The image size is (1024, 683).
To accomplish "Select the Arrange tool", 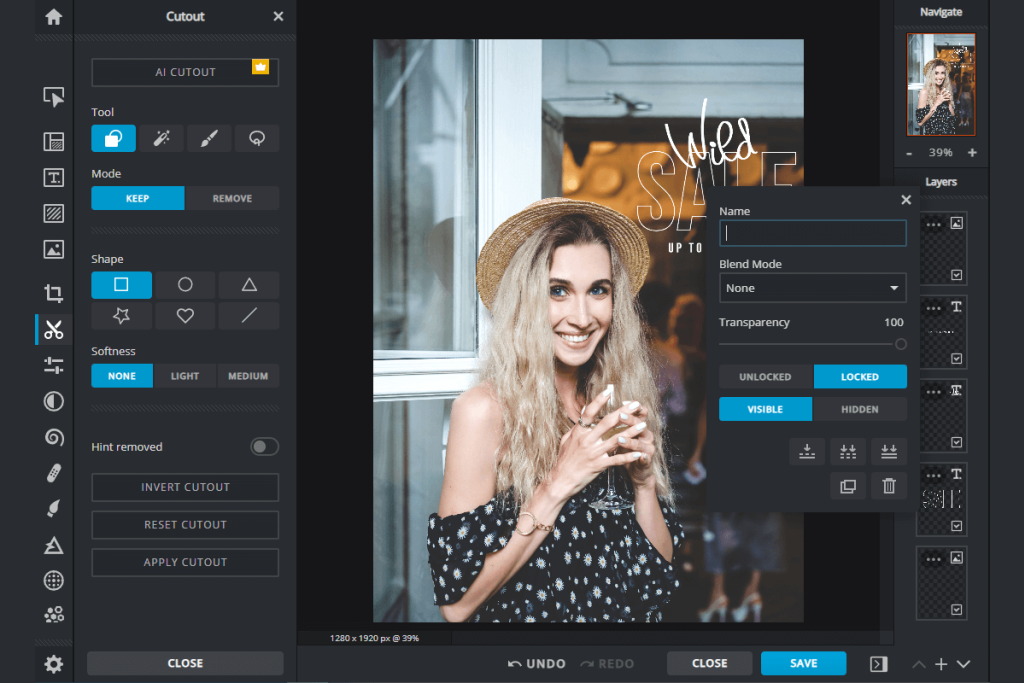I will [x=54, y=97].
